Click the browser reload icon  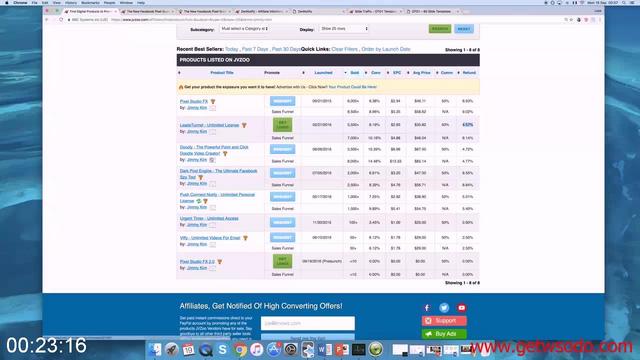[61, 20]
